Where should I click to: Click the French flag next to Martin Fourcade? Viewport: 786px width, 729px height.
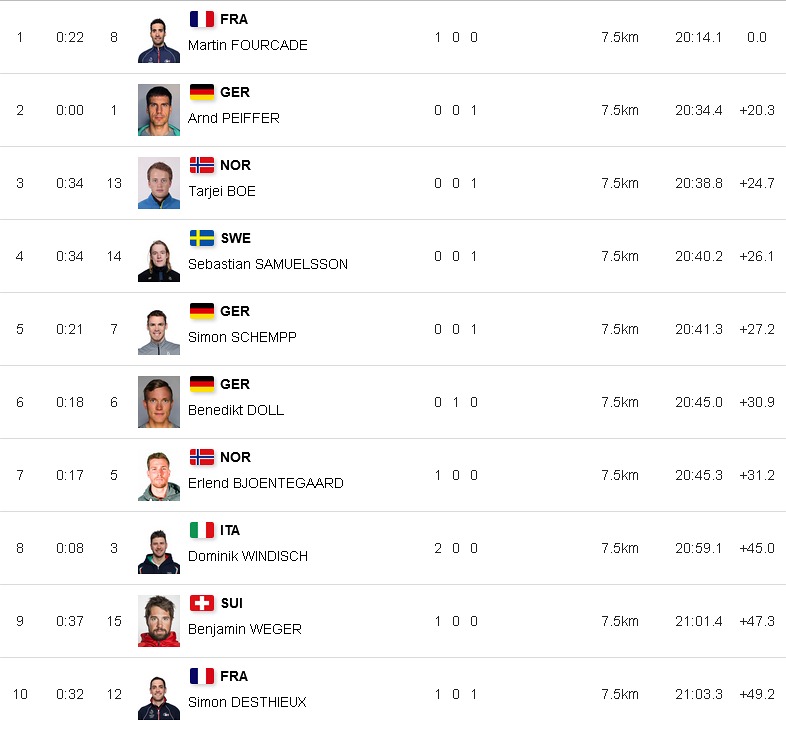tap(202, 19)
